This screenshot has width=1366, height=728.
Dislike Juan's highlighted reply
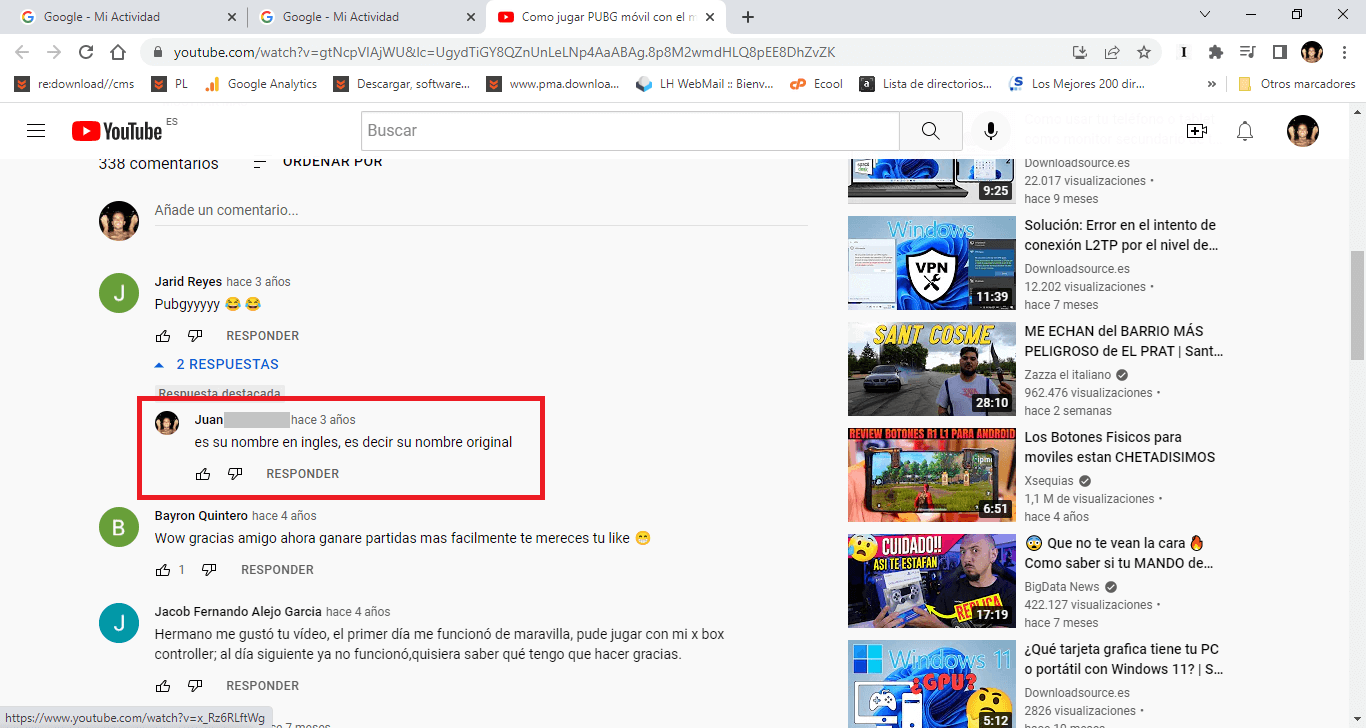click(235, 474)
